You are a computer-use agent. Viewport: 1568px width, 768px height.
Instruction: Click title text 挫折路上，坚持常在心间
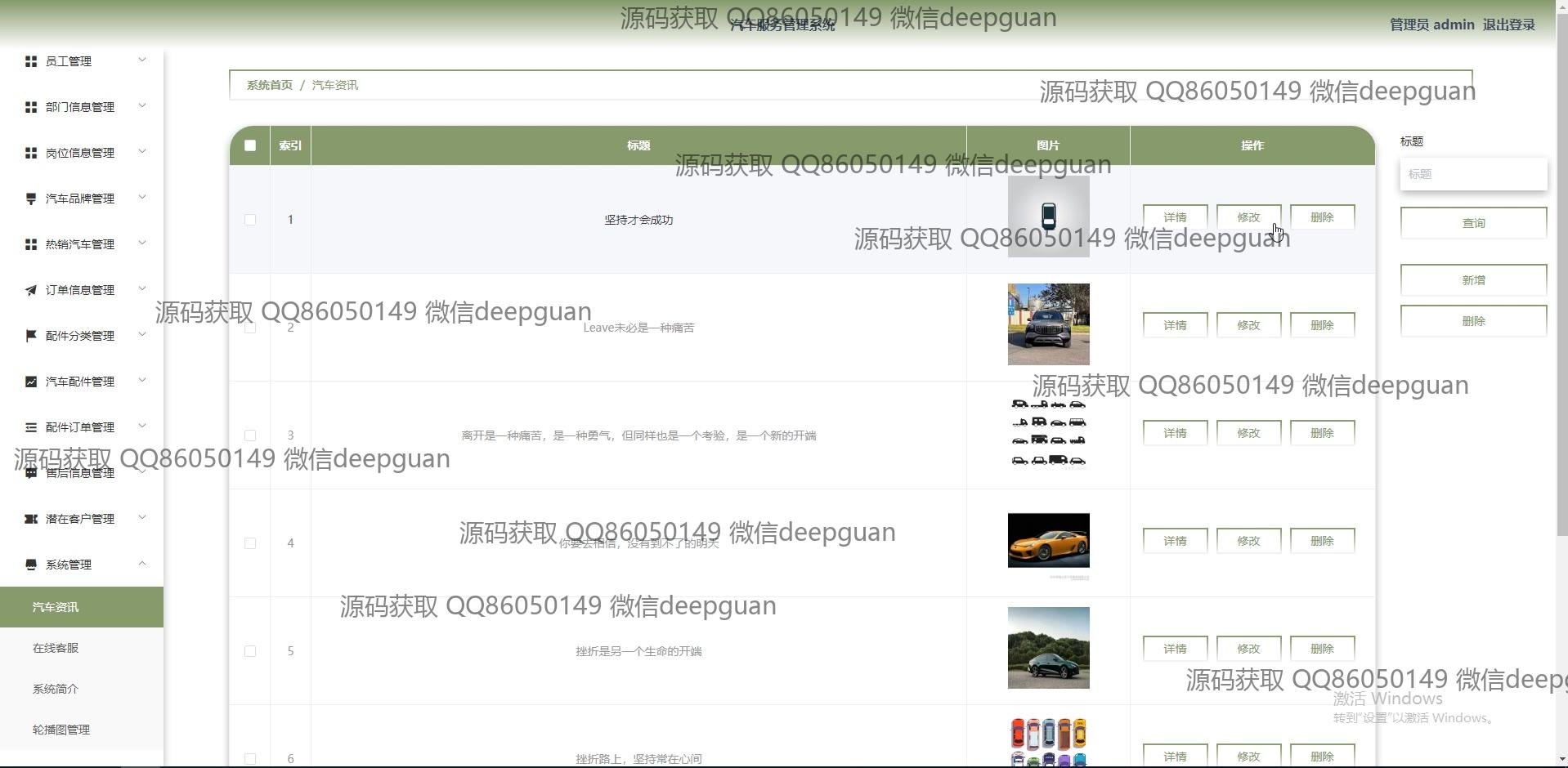click(x=638, y=759)
